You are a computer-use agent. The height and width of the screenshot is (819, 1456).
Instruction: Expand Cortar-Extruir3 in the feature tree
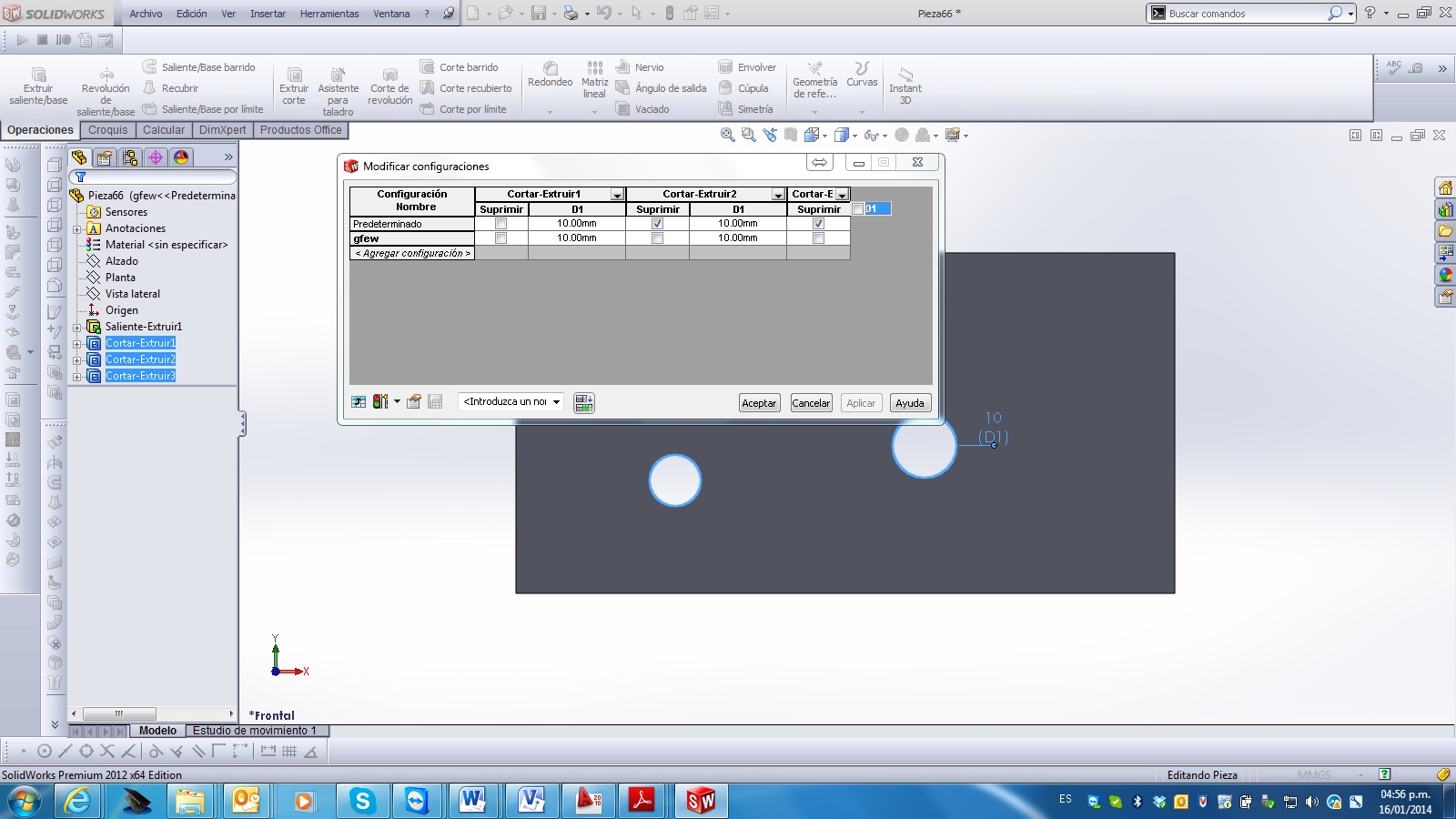(77, 377)
